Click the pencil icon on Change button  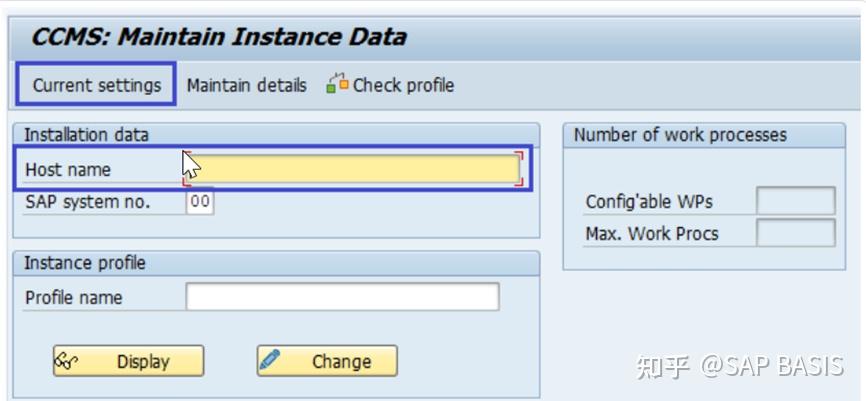click(270, 360)
